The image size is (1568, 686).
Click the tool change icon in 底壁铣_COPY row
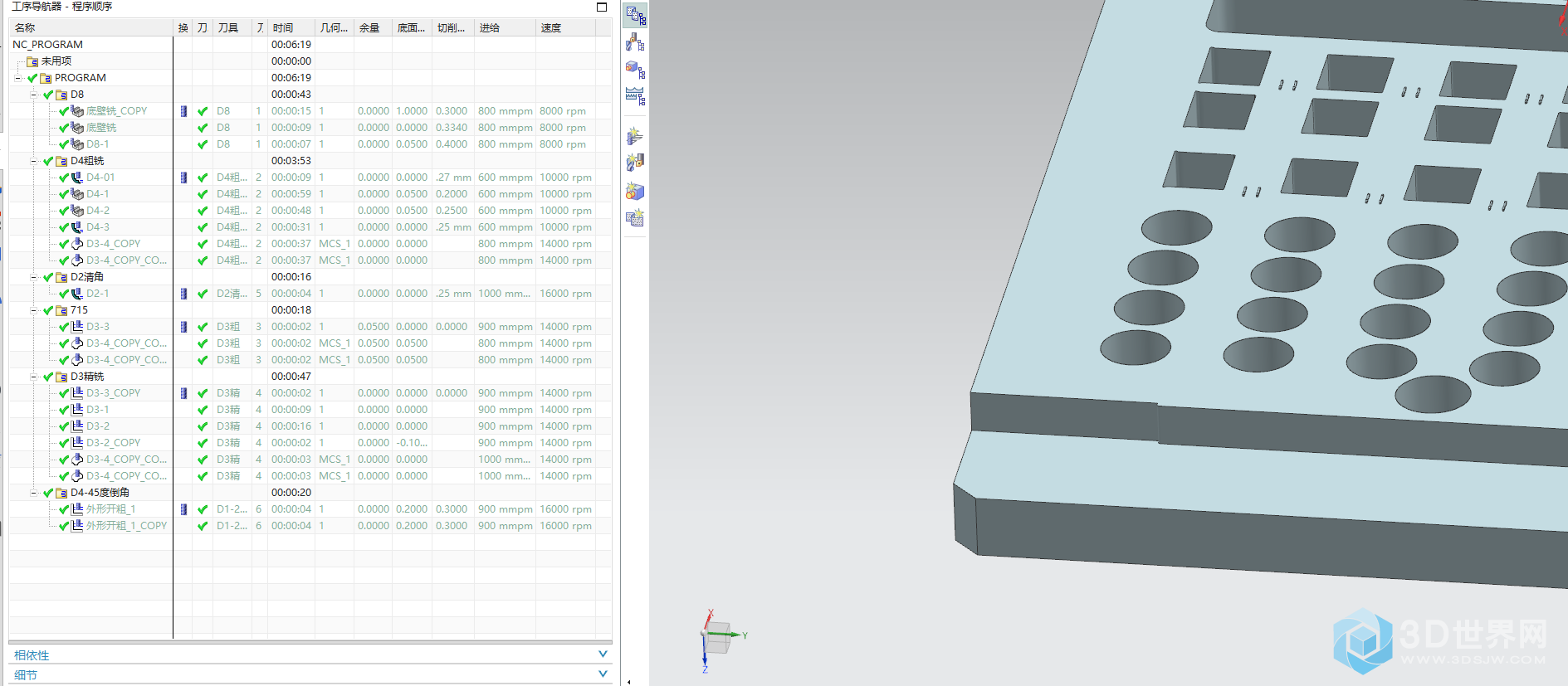coord(183,111)
